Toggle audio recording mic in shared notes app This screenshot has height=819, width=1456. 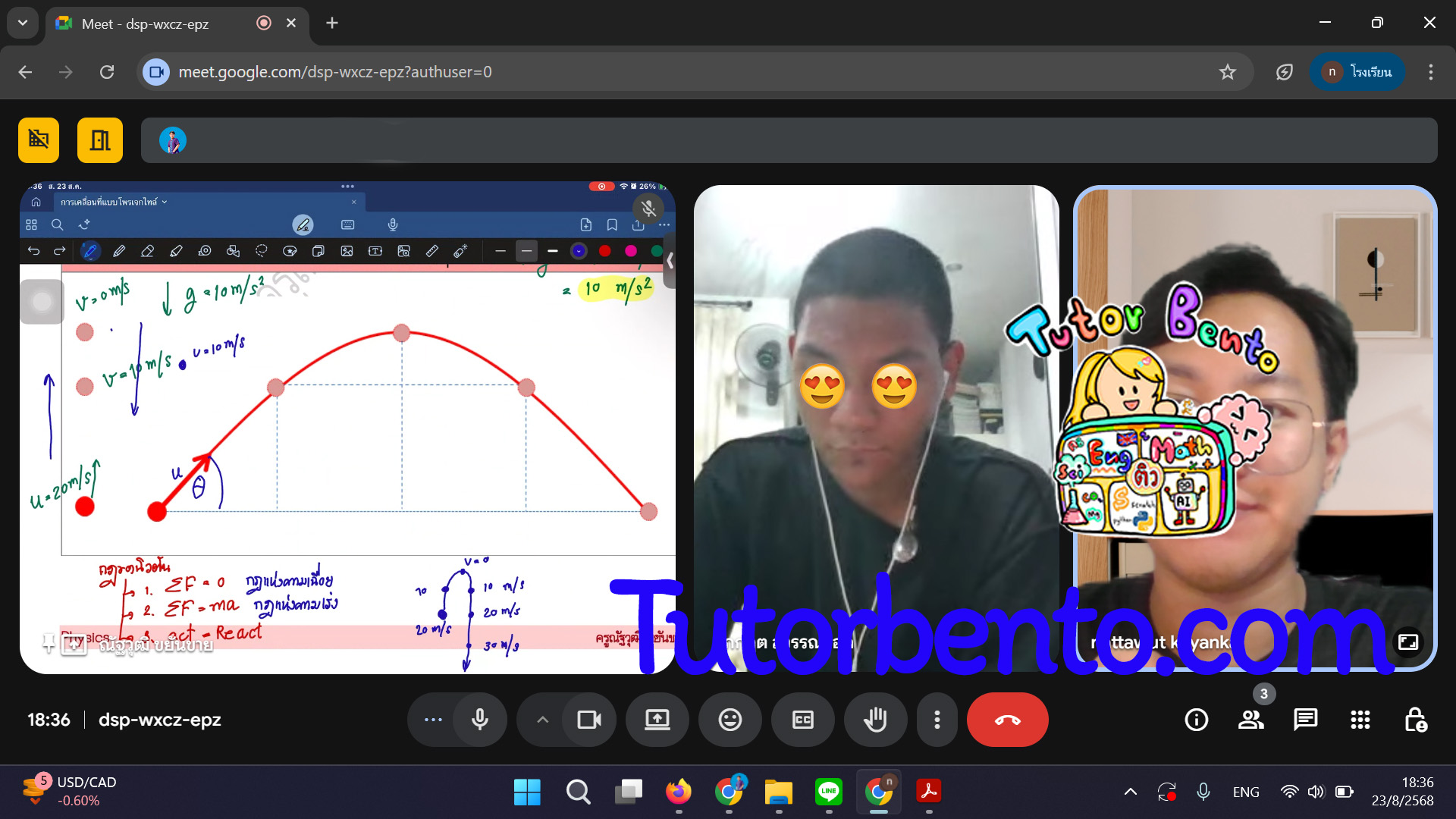[x=393, y=224]
